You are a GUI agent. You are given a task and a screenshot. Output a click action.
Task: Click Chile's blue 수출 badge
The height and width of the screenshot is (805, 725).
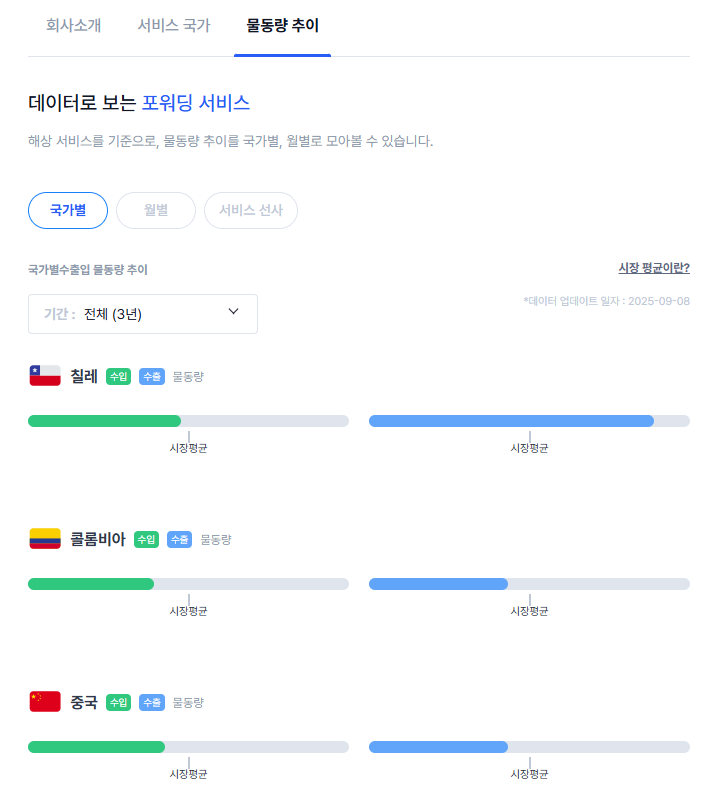point(152,377)
